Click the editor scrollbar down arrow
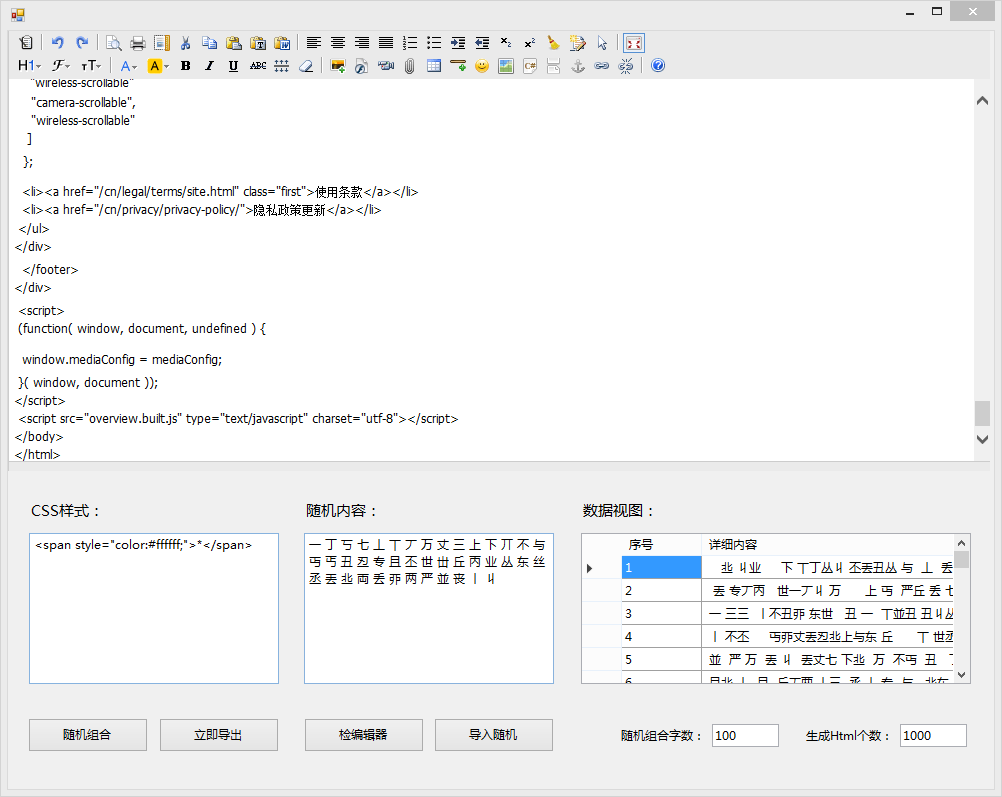The height and width of the screenshot is (797, 1002). tap(983, 439)
